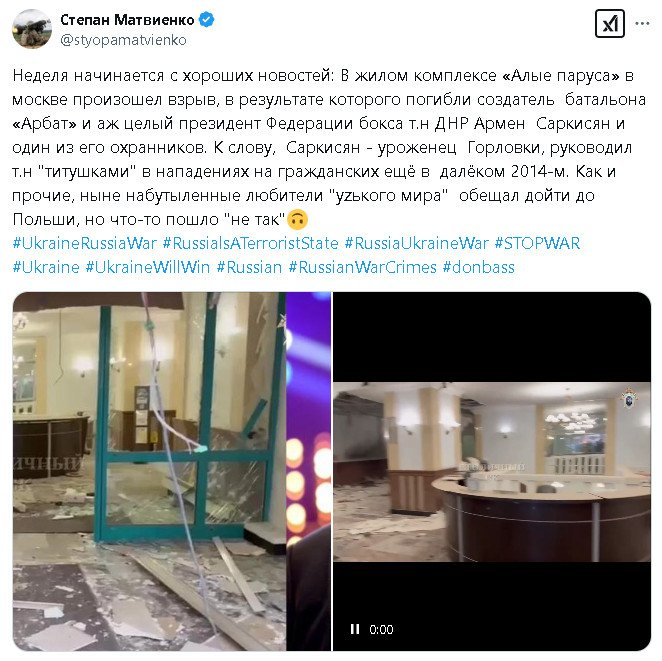662x661 pixels.
Task: Select the #Russian hashtag
Action: 249,268
